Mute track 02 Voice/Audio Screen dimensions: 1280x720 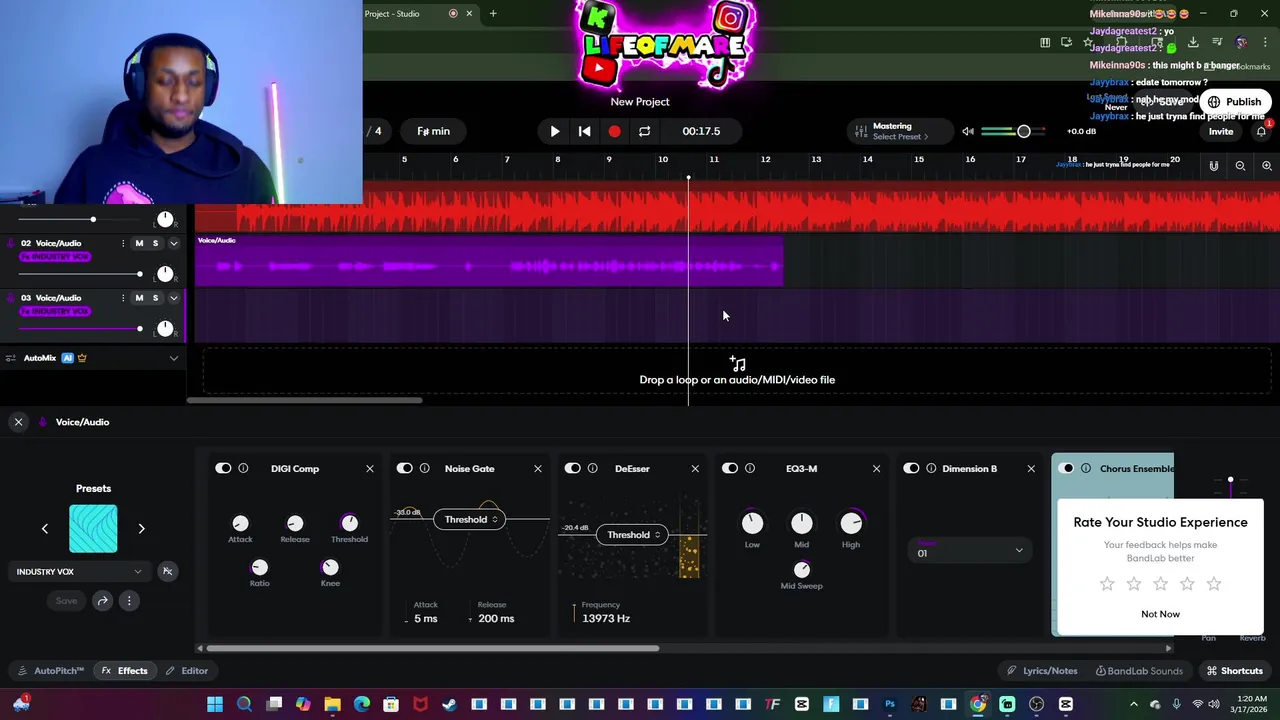tap(139, 243)
